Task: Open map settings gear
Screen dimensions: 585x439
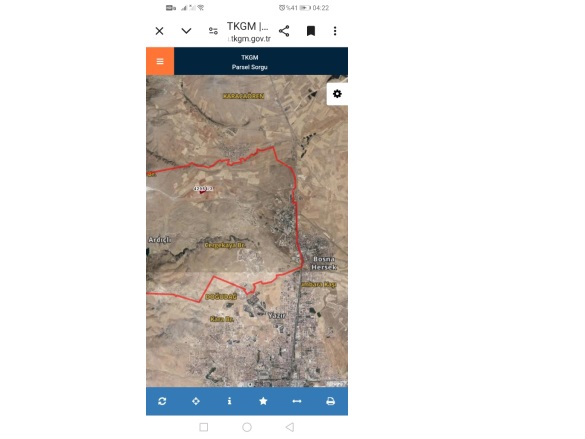Action: (x=337, y=94)
